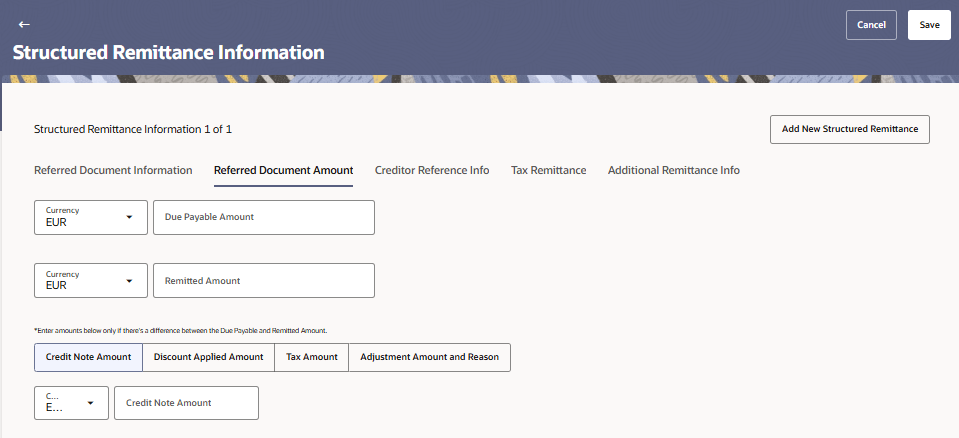This screenshot has width=959, height=438.
Task: Click the Structured Remittance Information page title
Action: click(168, 52)
